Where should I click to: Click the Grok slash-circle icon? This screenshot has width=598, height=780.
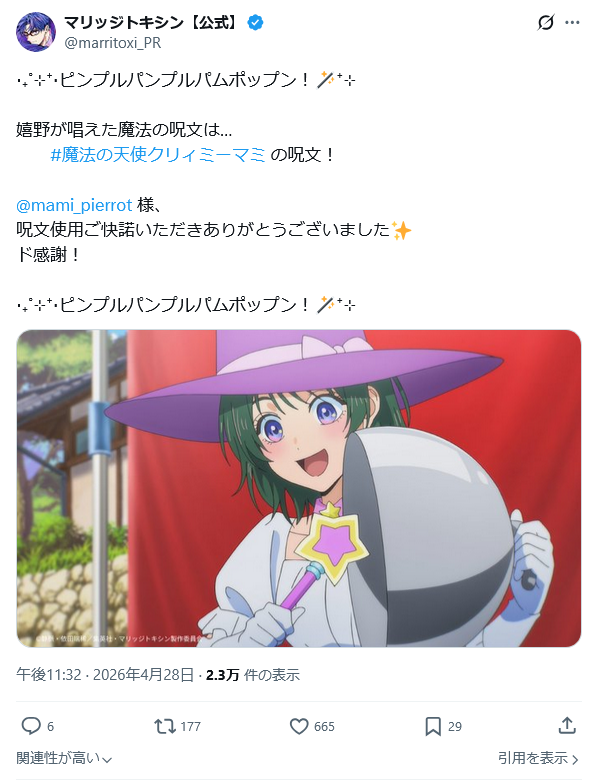546,23
